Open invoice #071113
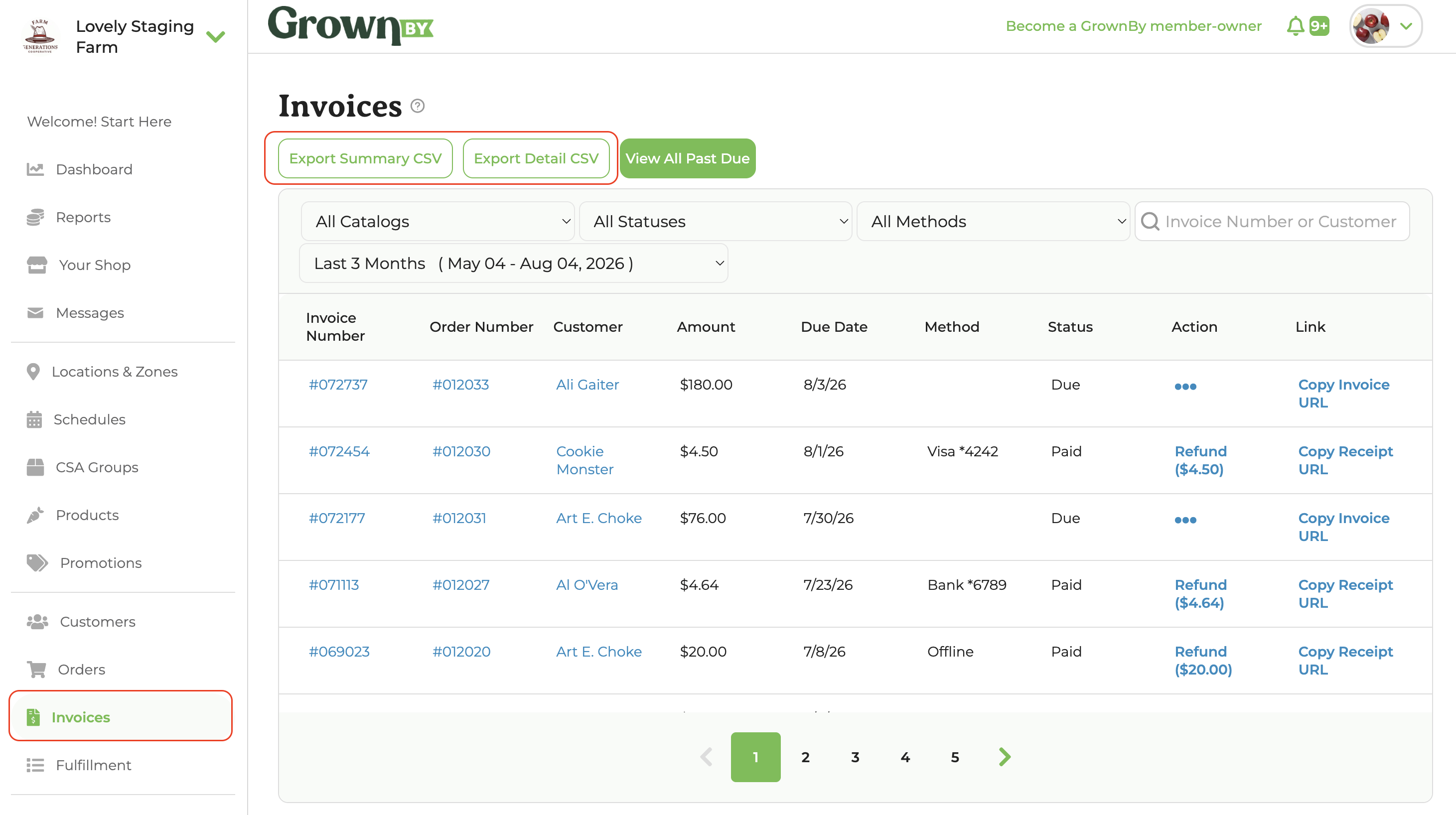 (x=333, y=584)
